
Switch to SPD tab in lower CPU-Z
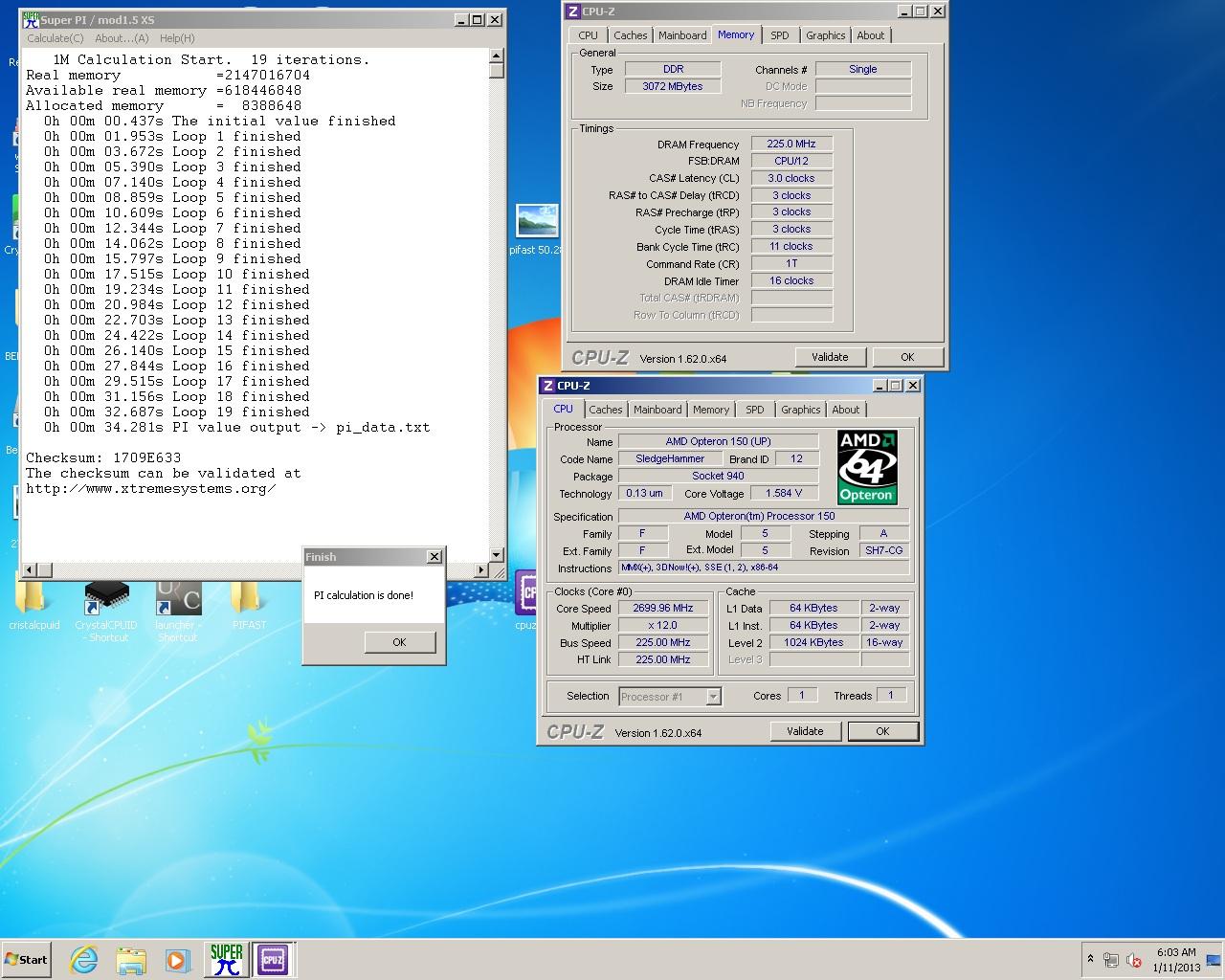point(755,410)
